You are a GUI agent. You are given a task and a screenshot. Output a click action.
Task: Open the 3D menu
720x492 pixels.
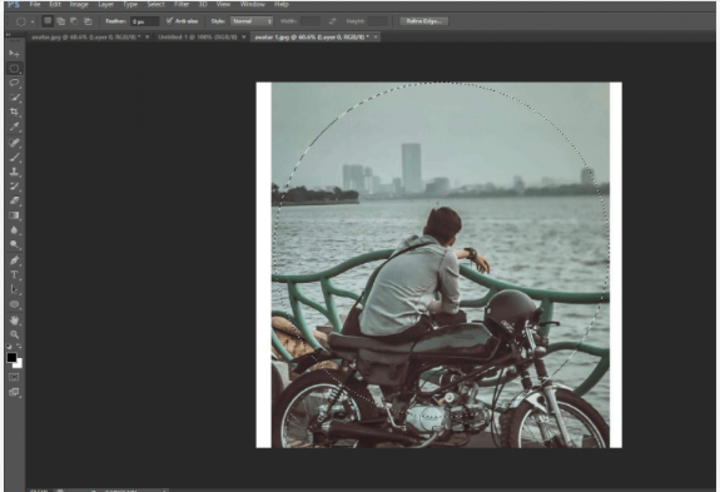point(202,5)
